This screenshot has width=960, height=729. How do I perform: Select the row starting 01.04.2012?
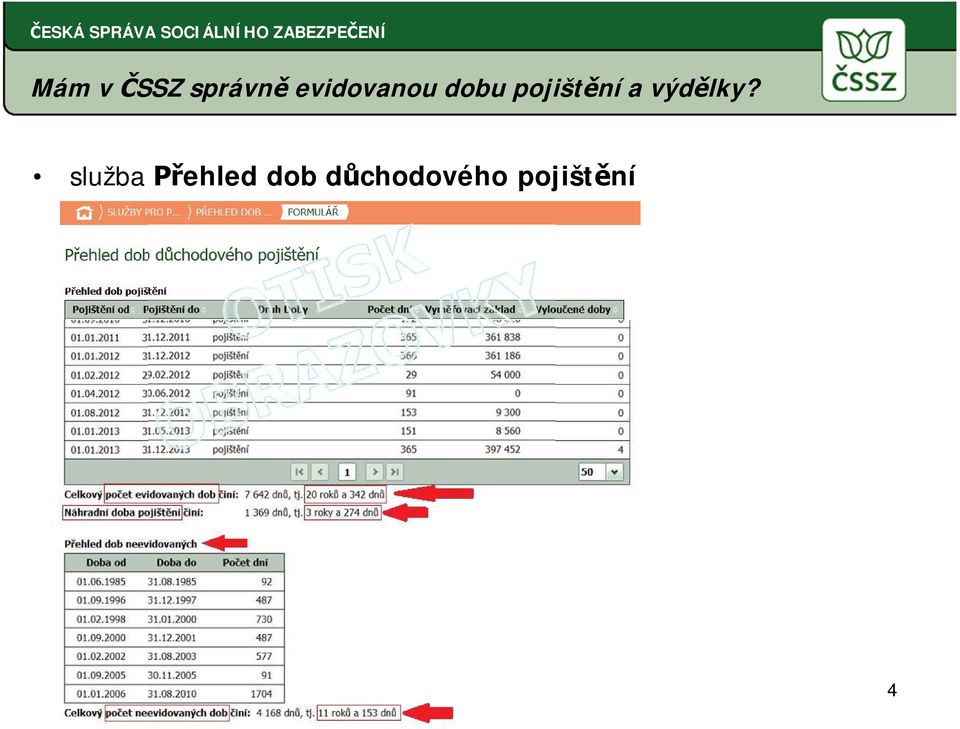[347, 394]
